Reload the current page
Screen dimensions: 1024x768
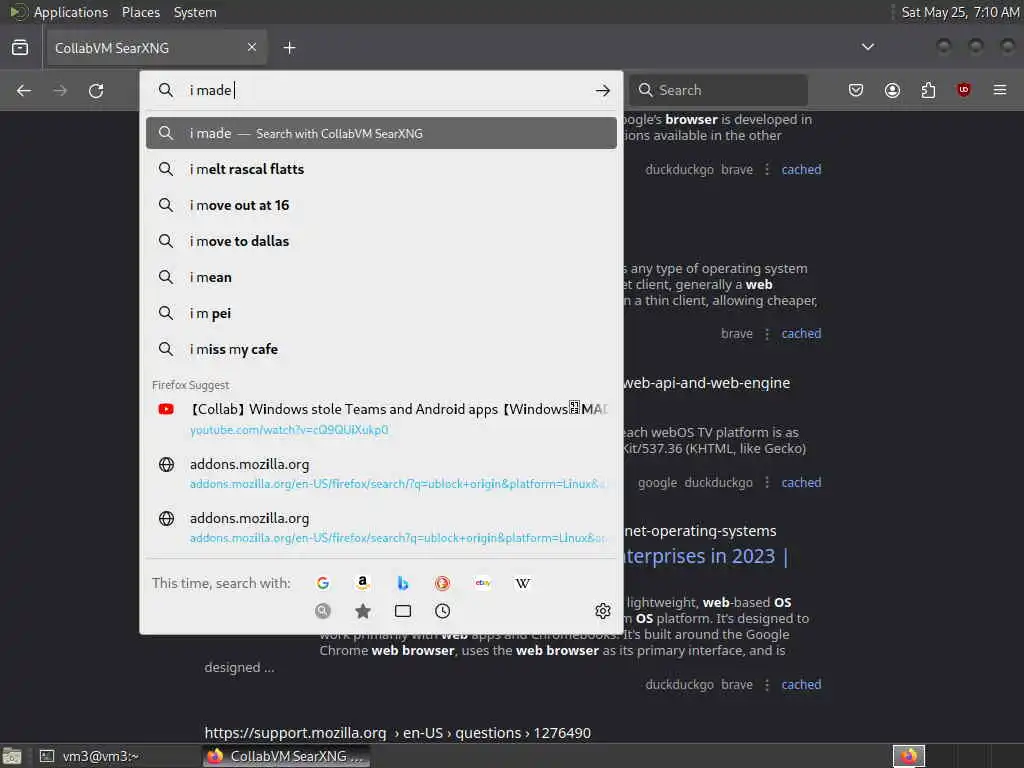96,90
